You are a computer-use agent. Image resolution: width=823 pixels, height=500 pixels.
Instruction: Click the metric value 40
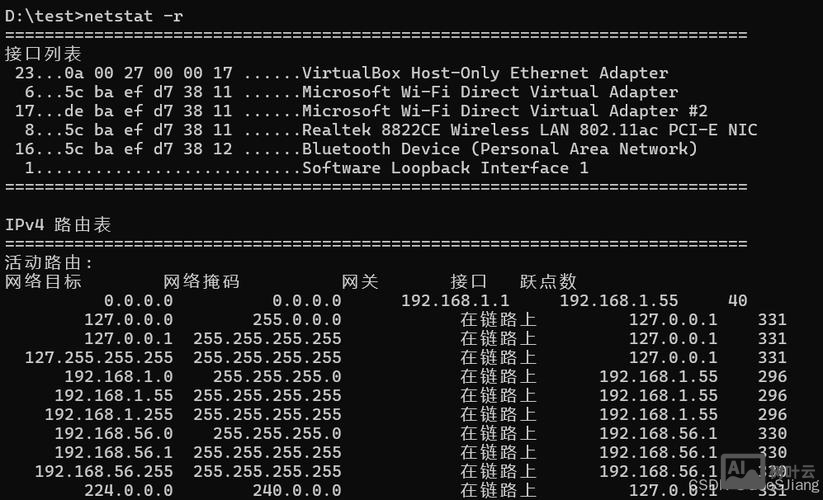coord(737,301)
